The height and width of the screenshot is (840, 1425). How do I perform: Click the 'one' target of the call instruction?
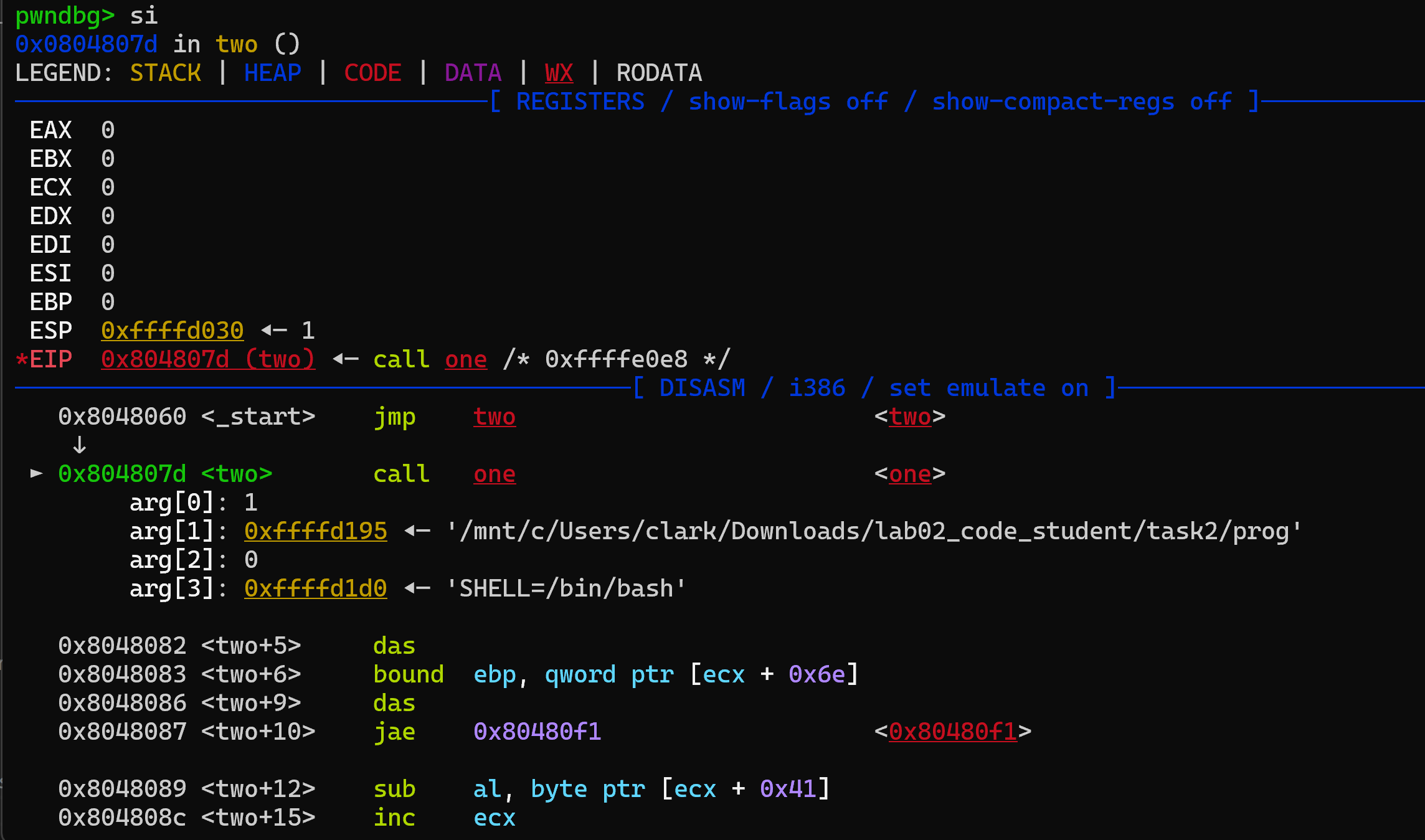click(495, 474)
